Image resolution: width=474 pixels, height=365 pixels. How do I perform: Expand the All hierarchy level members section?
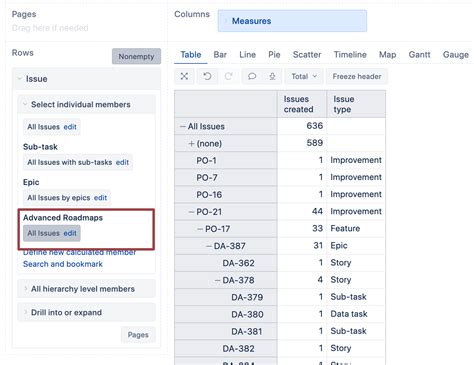(x=86, y=289)
